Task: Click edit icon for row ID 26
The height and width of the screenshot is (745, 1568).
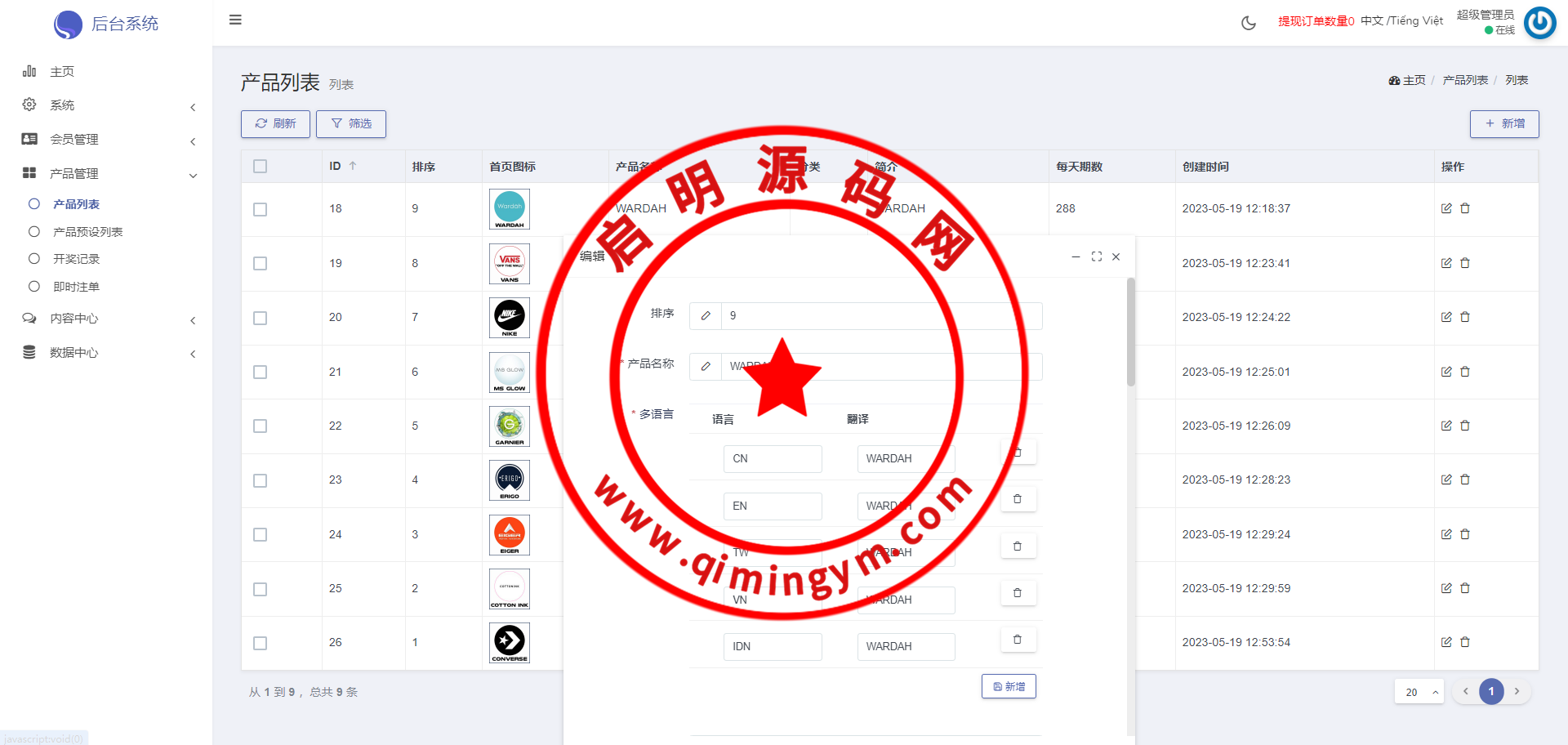Action: [x=1445, y=642]
